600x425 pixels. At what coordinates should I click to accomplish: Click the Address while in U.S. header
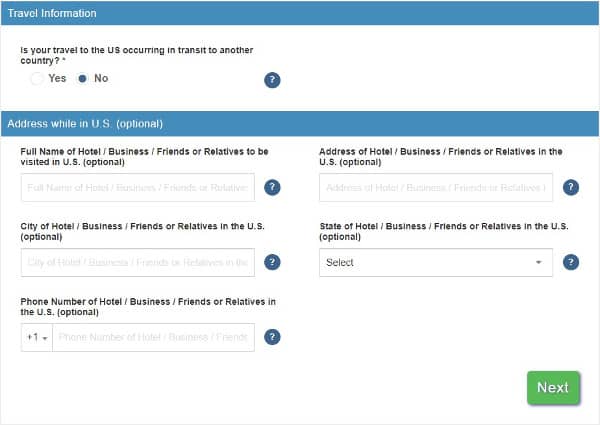(85, 124)
